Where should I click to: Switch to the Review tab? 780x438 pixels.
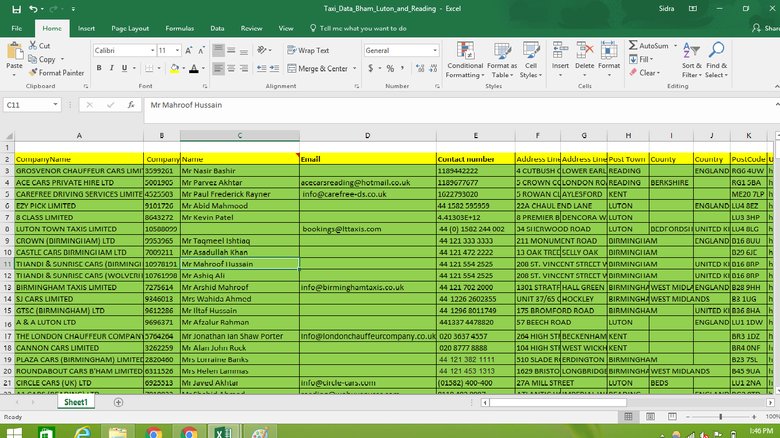pyautogui.click(x=251, y=28)
